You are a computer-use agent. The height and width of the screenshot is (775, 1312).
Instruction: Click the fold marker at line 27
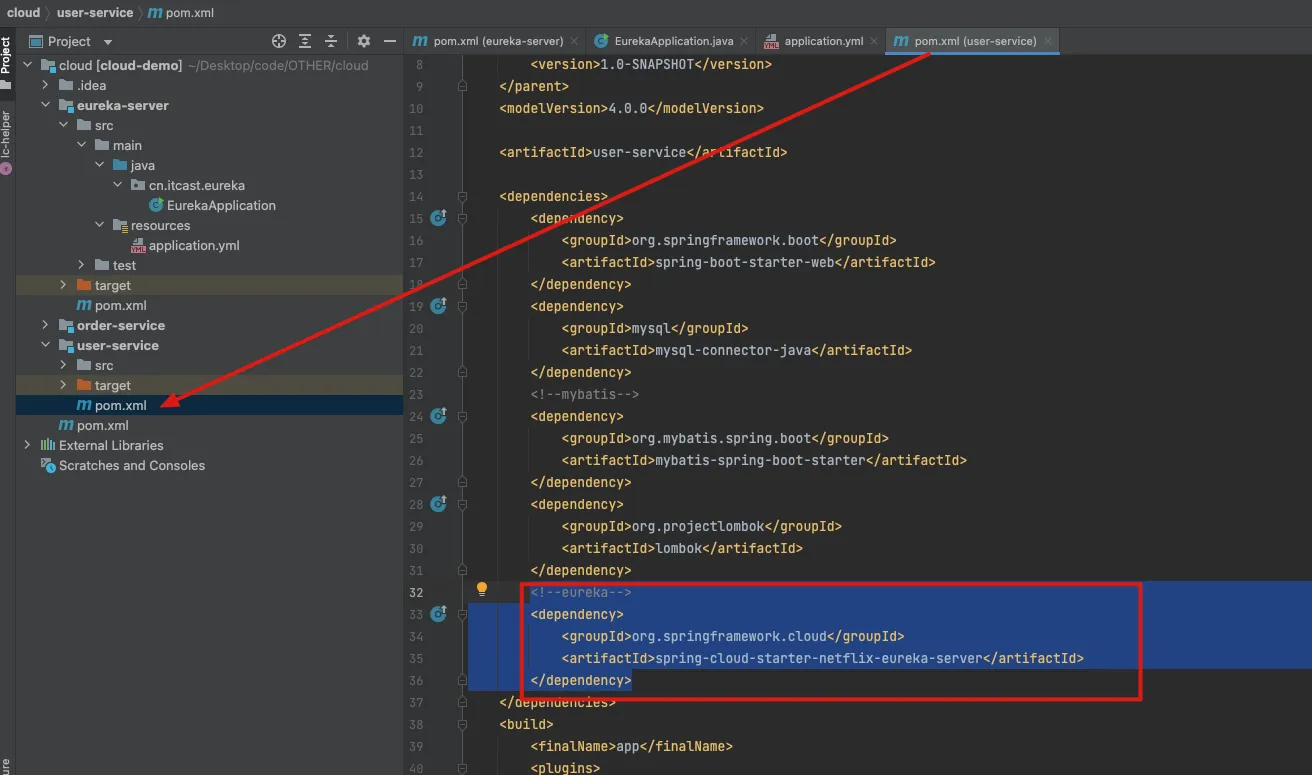462,482
